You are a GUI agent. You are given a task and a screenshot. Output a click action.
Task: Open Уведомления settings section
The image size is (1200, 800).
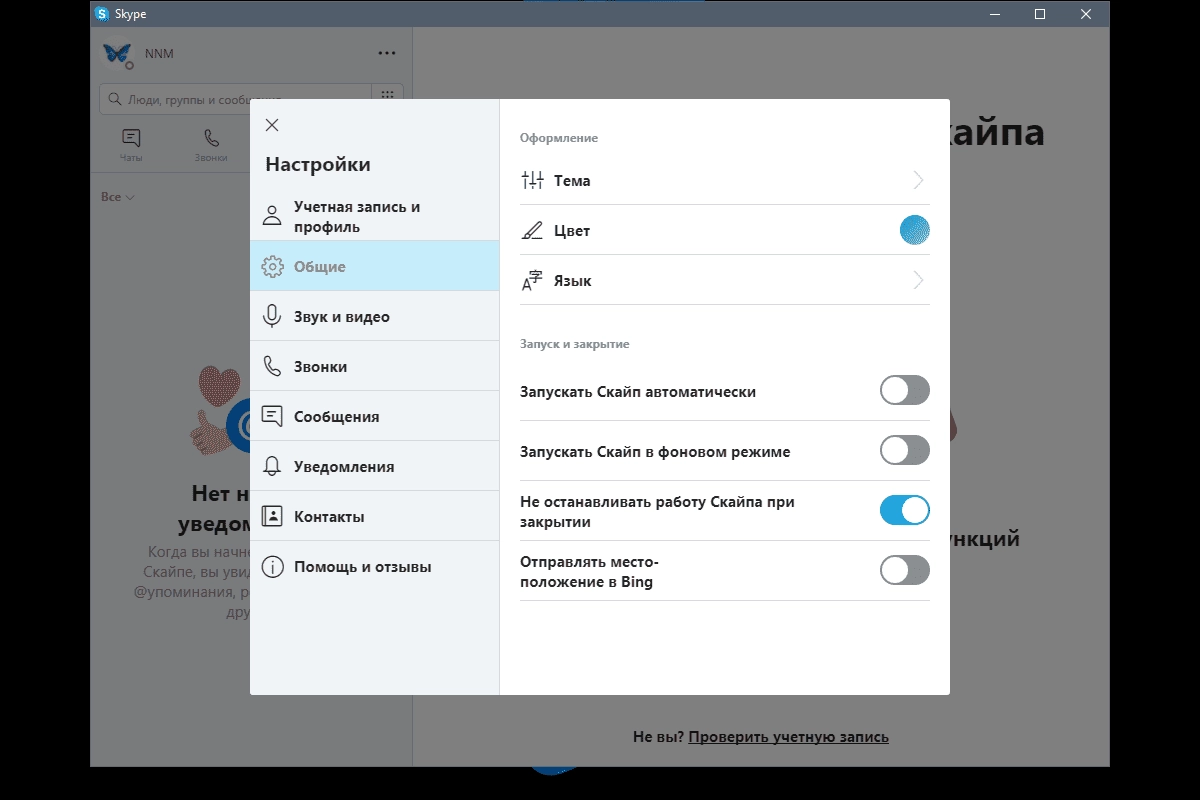(x=374, y=466)
